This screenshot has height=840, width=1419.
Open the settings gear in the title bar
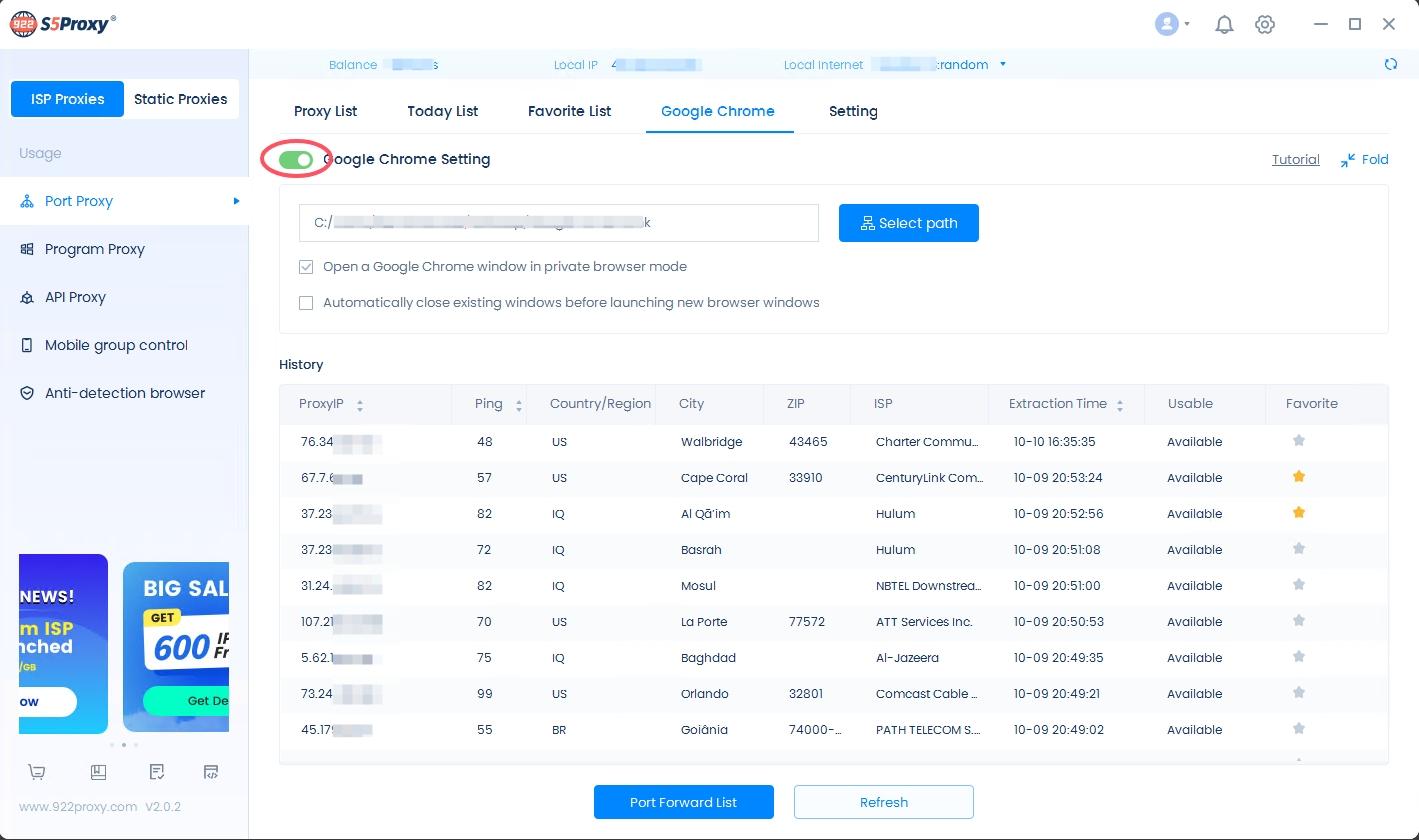click(x=1265, y=23)
